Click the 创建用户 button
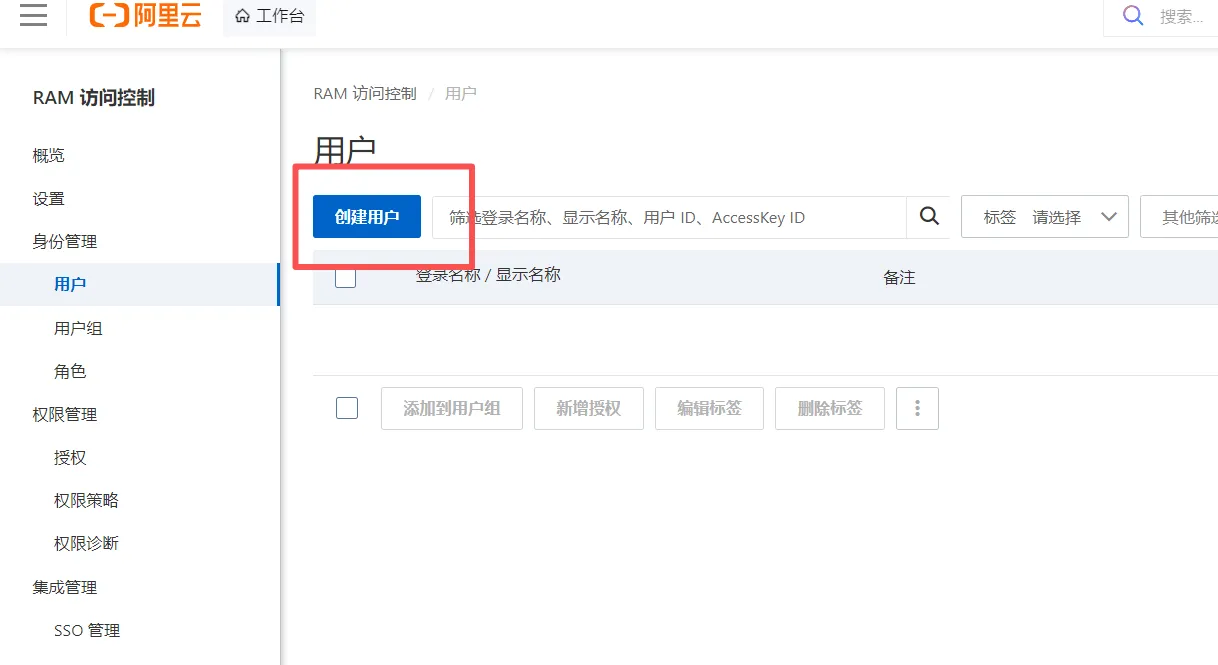The image size is (1218, 665). coord(367,217)
